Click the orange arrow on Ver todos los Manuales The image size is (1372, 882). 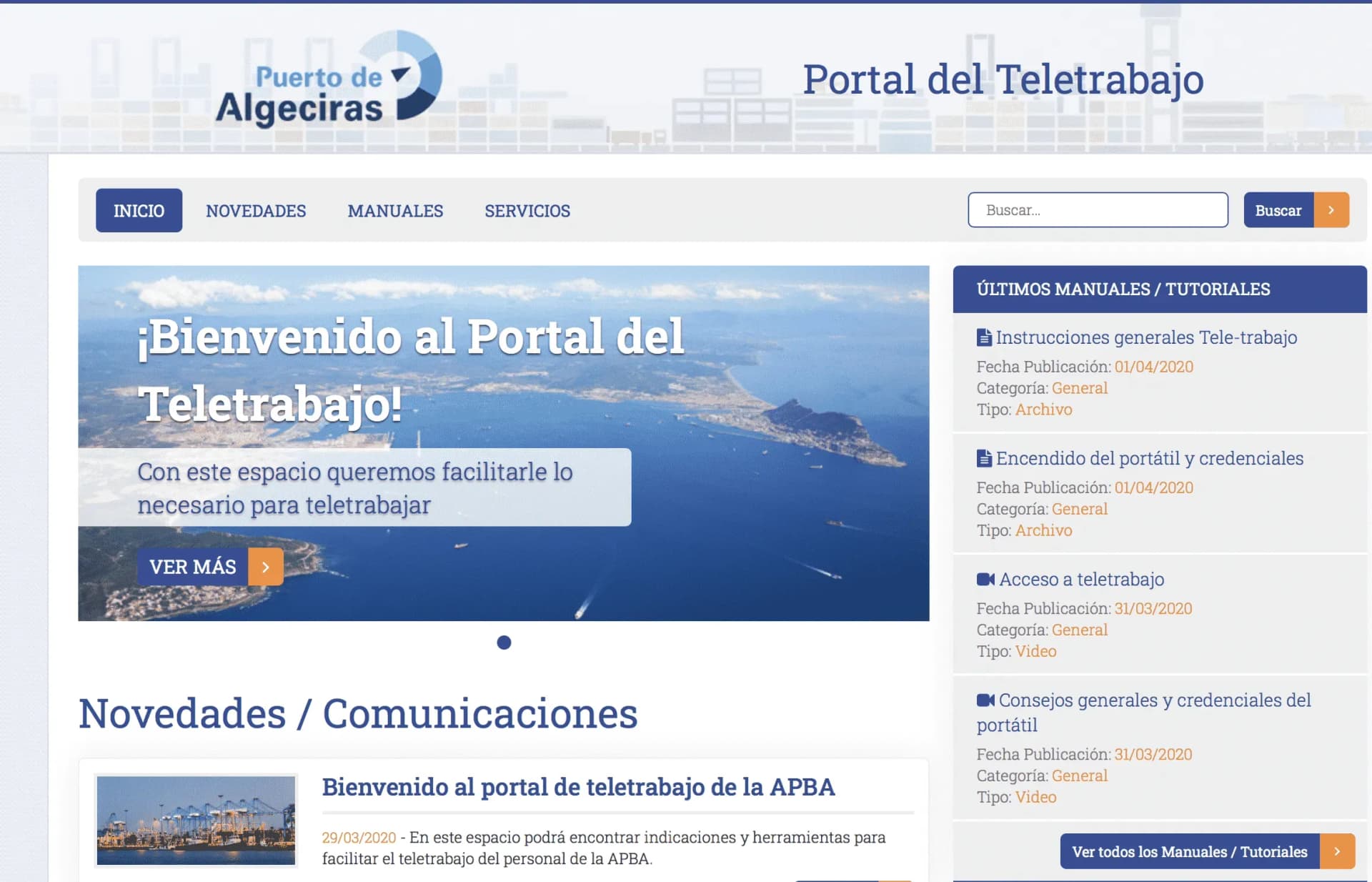(1337, 851)
